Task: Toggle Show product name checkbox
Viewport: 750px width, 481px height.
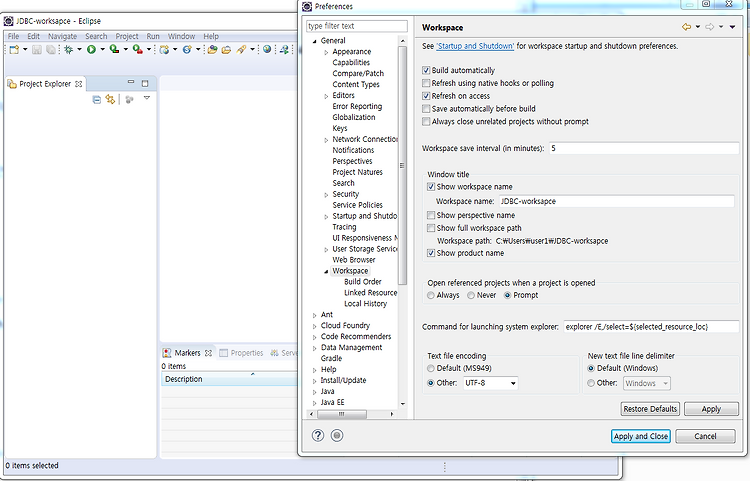Action: (431, 253)
